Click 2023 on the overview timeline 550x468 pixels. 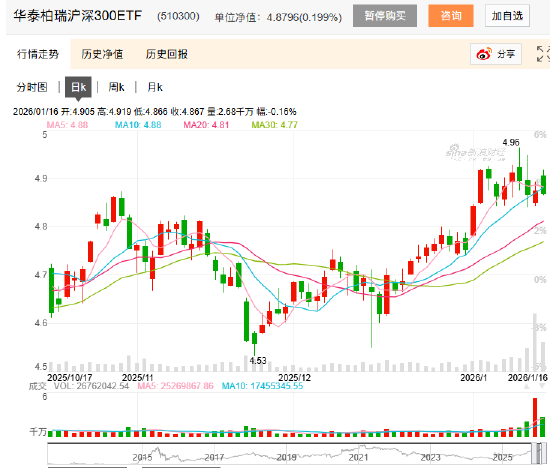430,457
